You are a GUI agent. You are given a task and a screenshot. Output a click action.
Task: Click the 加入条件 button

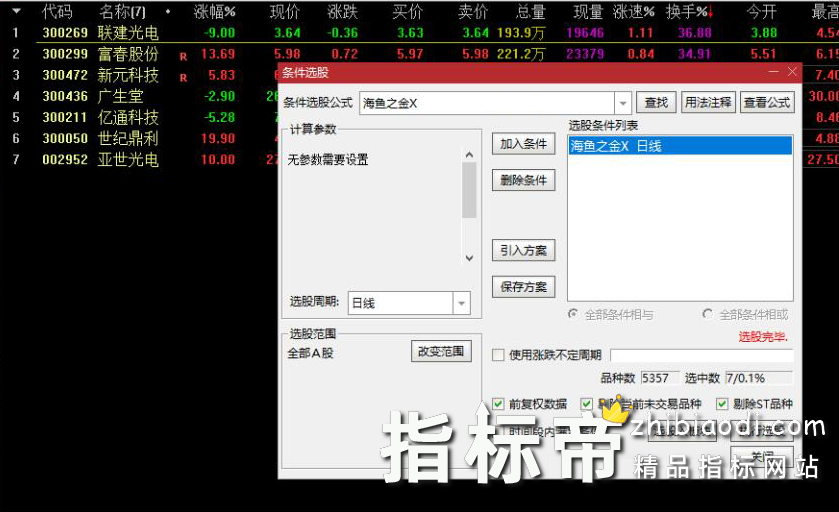(523, 144)
